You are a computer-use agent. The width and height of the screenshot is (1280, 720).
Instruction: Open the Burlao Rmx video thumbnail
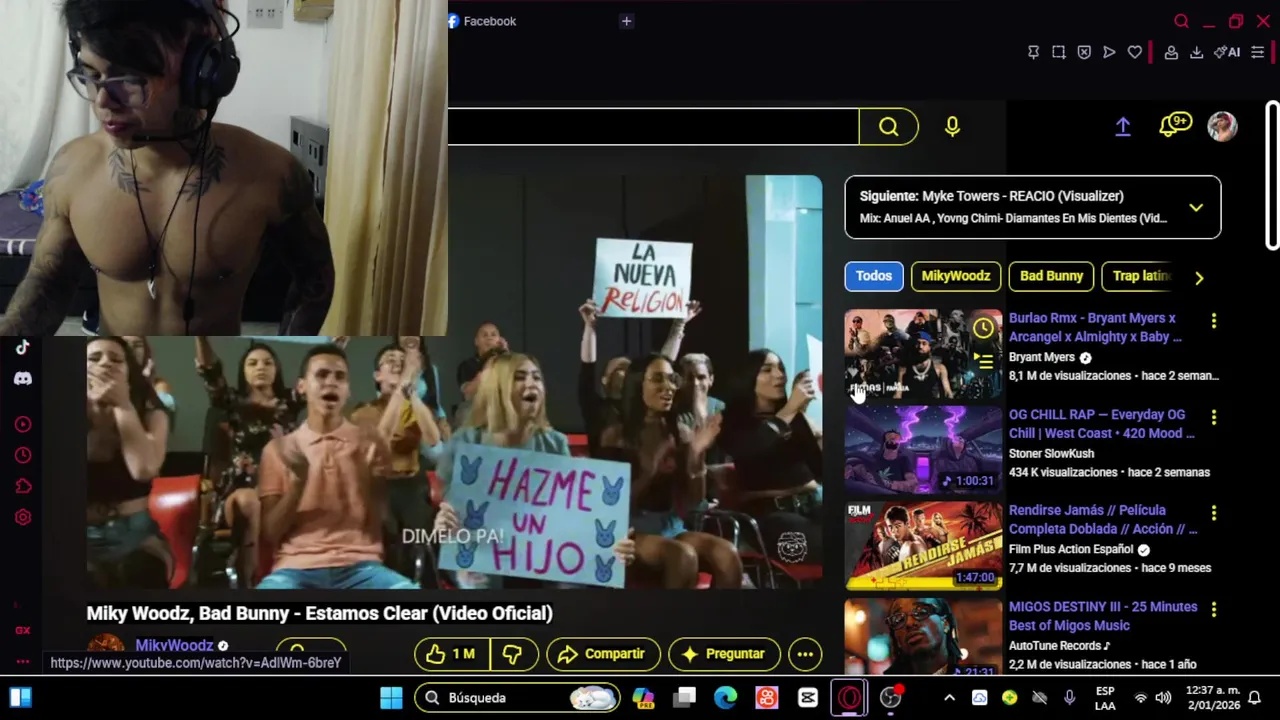(923, 355)
